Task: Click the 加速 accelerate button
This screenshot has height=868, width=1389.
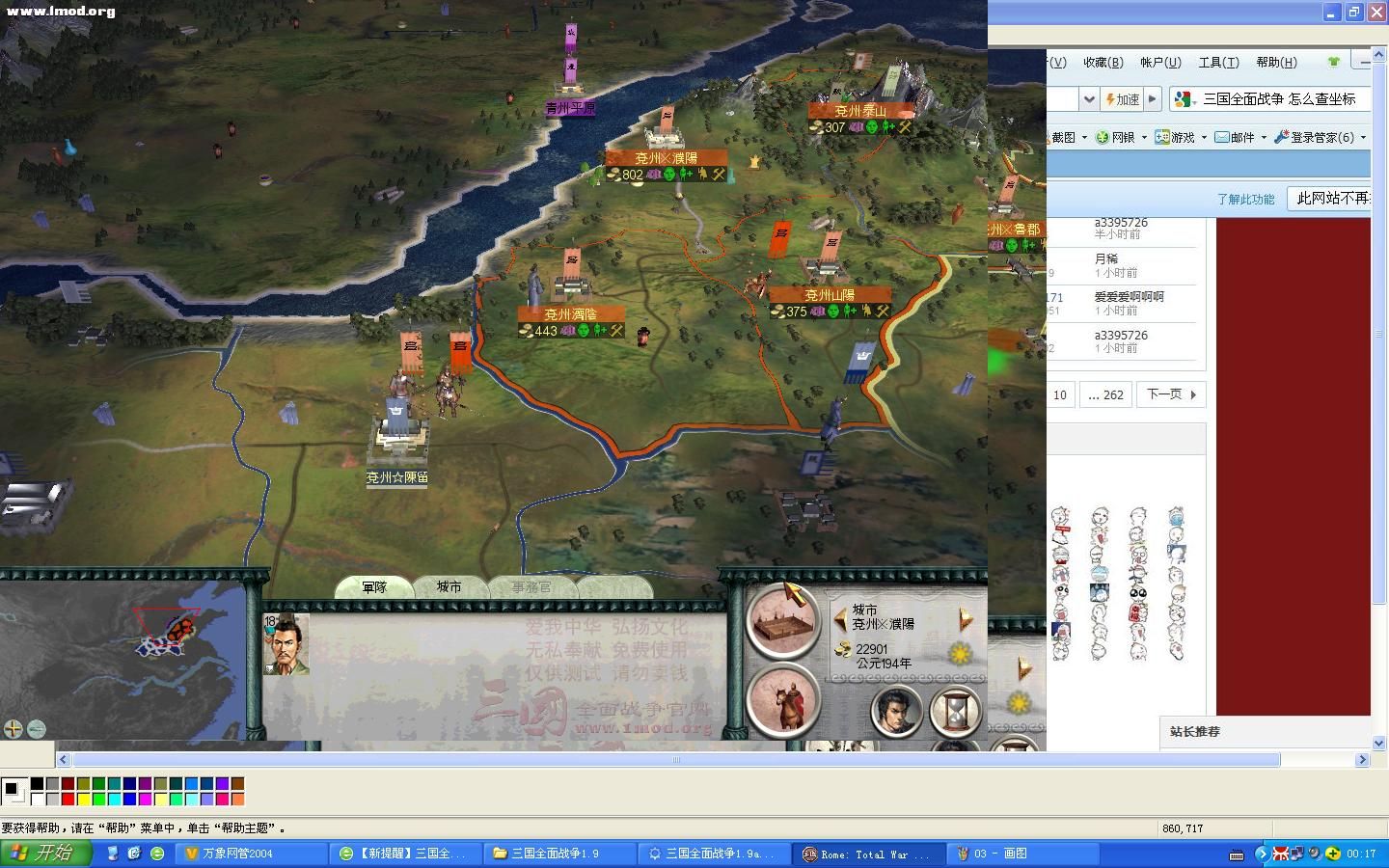Action: tap(1122, 98)
